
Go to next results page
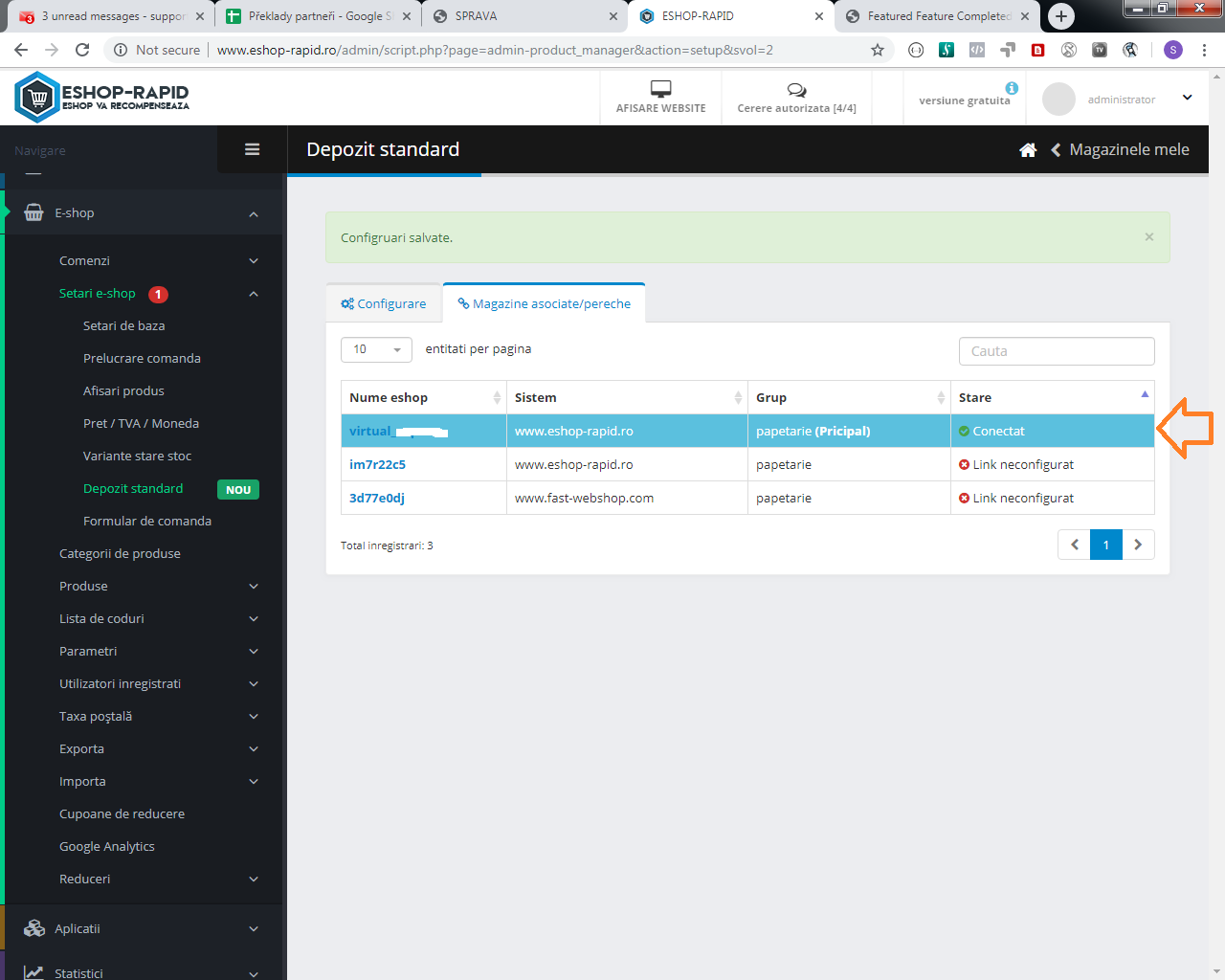click(x=1138, y=545)
